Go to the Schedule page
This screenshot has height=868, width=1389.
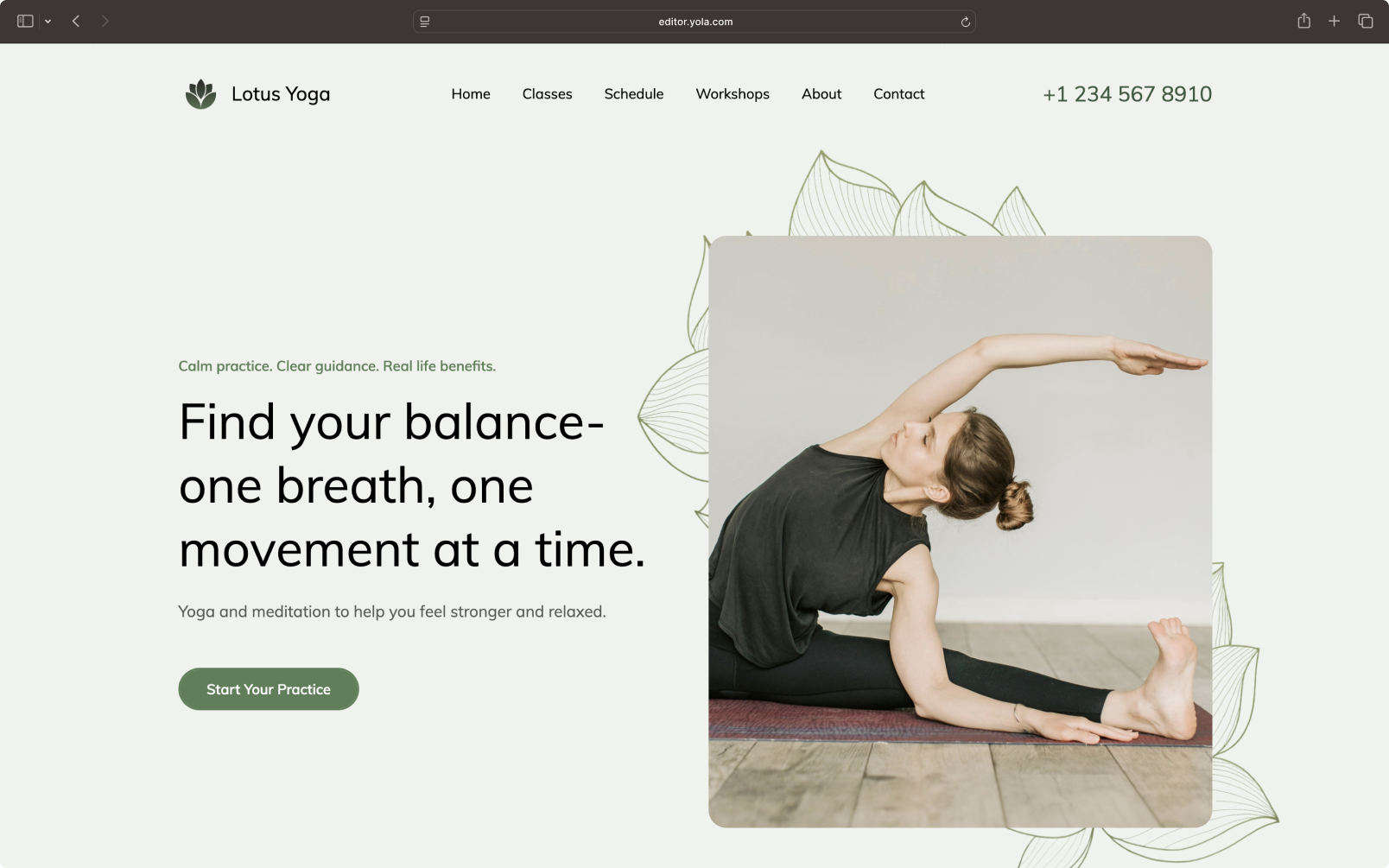tap(634, 94)
